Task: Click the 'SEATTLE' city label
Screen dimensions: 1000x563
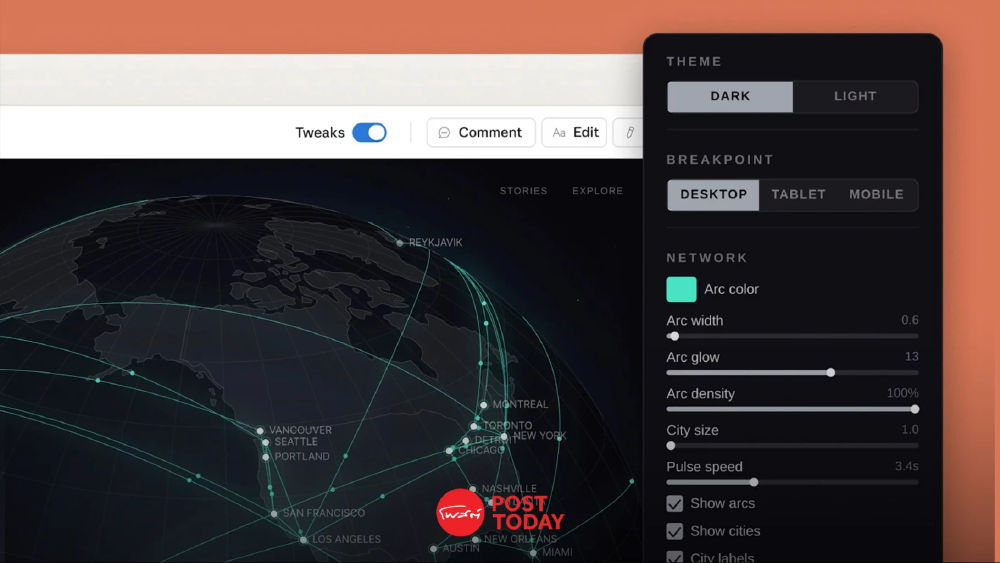Action: 296,442
